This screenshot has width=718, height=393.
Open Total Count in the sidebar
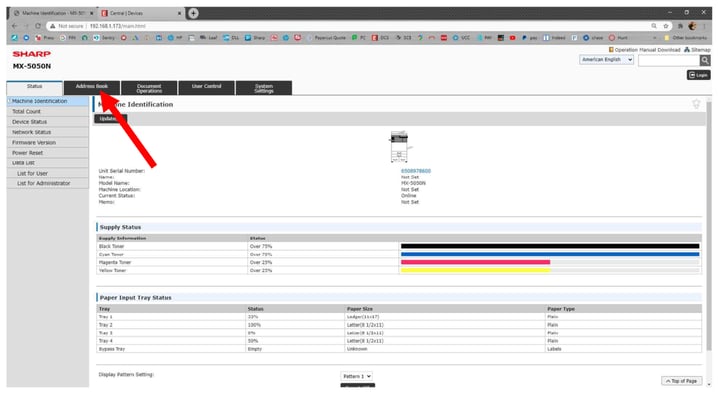[x=48, y=111]
